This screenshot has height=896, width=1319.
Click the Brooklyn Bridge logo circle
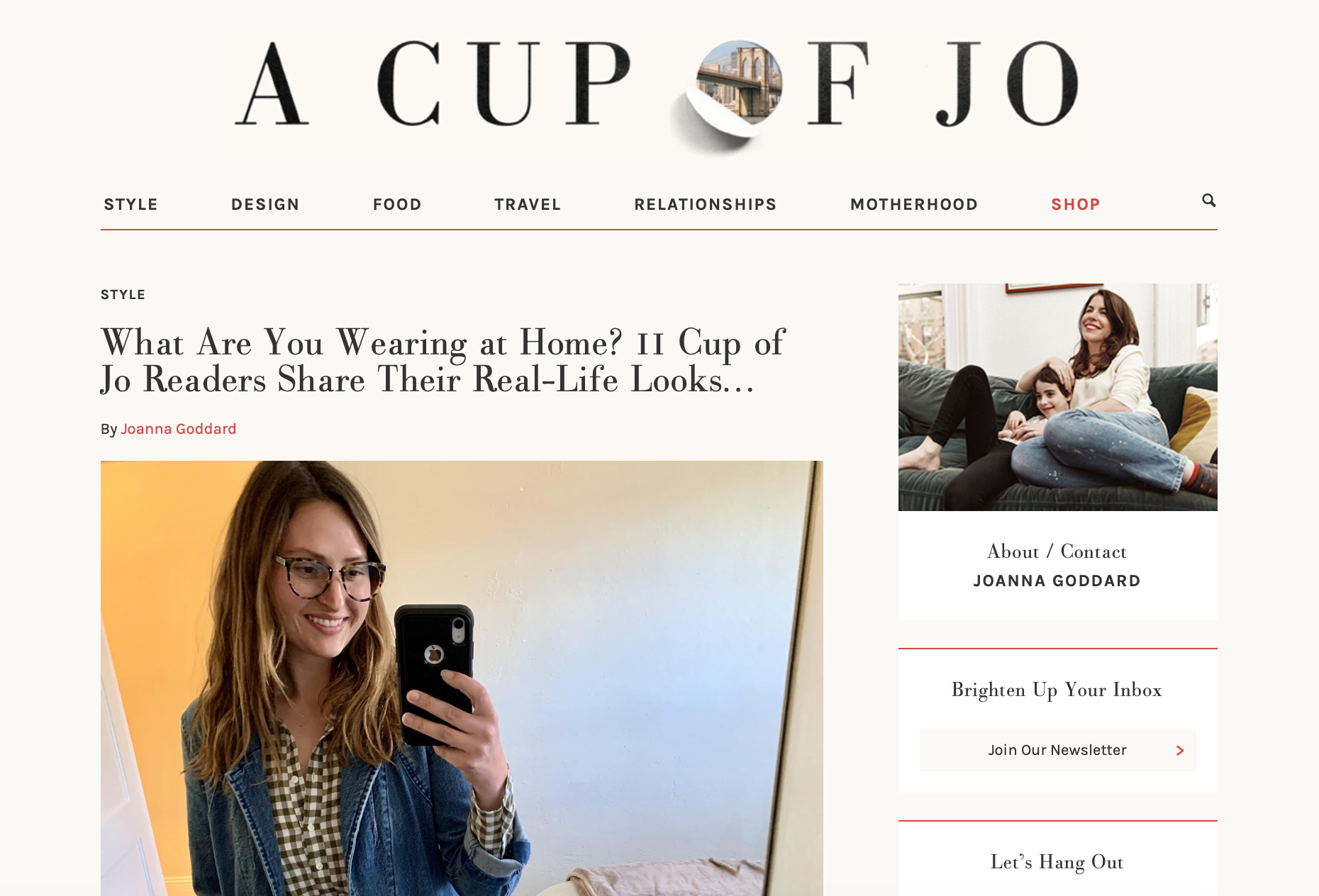[739, 84]
